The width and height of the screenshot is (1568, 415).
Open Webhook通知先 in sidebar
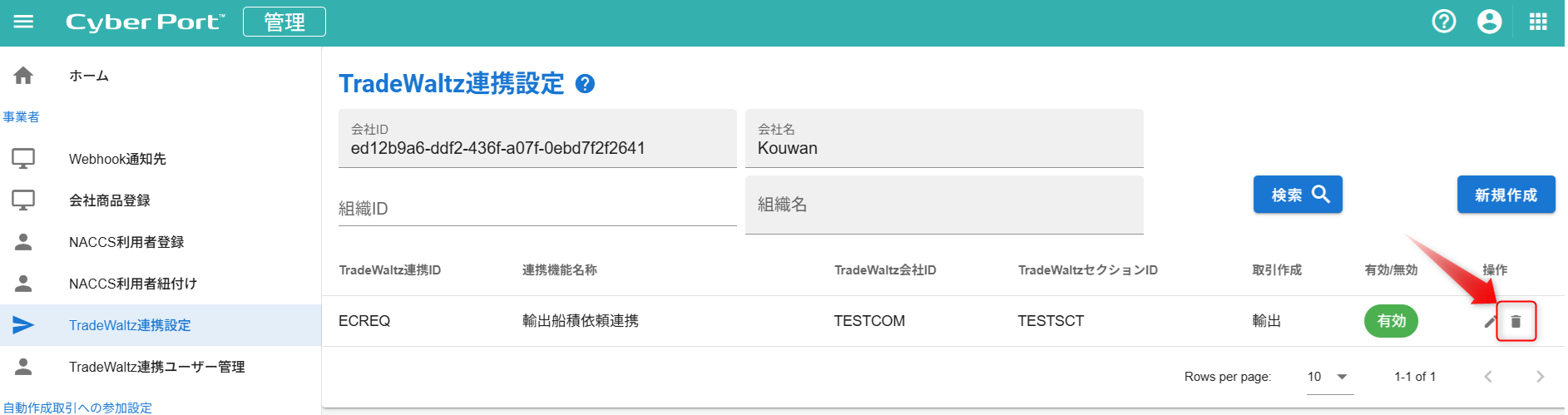(x=117, y=159)
